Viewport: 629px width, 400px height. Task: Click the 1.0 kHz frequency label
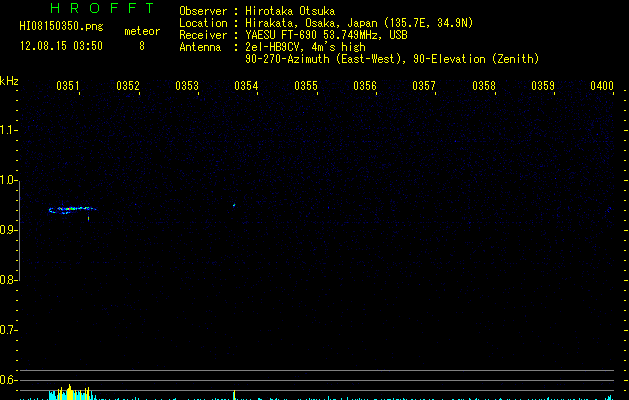(x=8, y=180)
